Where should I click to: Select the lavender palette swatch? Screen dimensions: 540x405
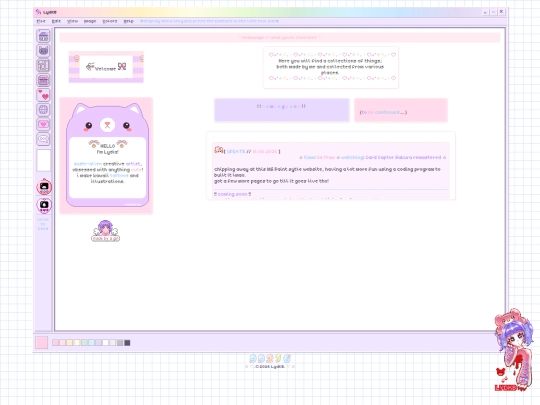(x=98, y=343)
